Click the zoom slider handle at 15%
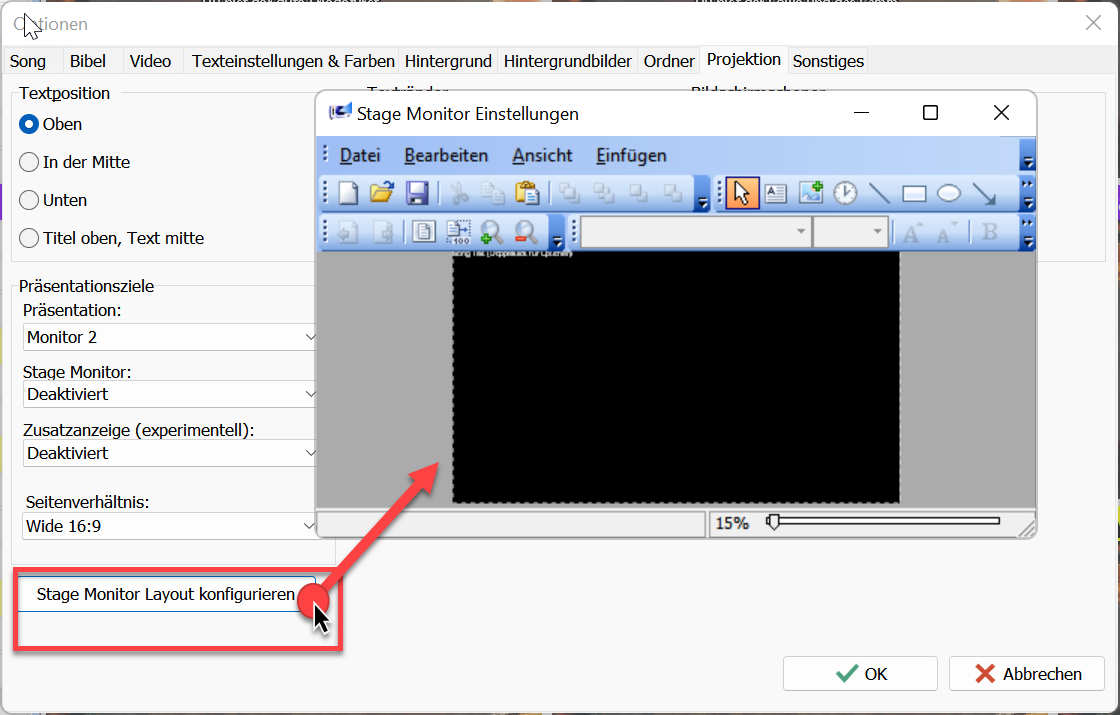 pos(773,522)
